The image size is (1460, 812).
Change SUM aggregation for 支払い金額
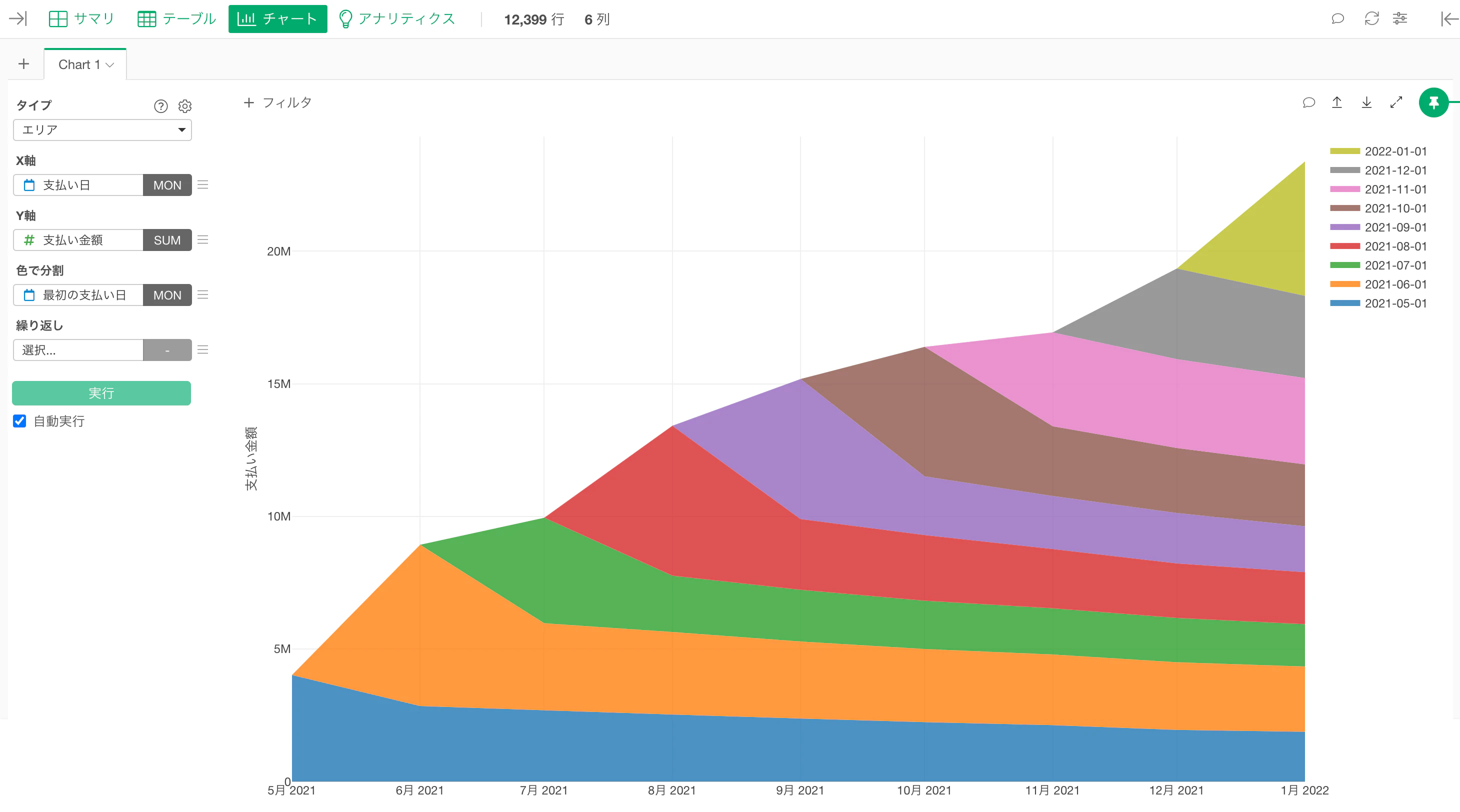point(167,240)
